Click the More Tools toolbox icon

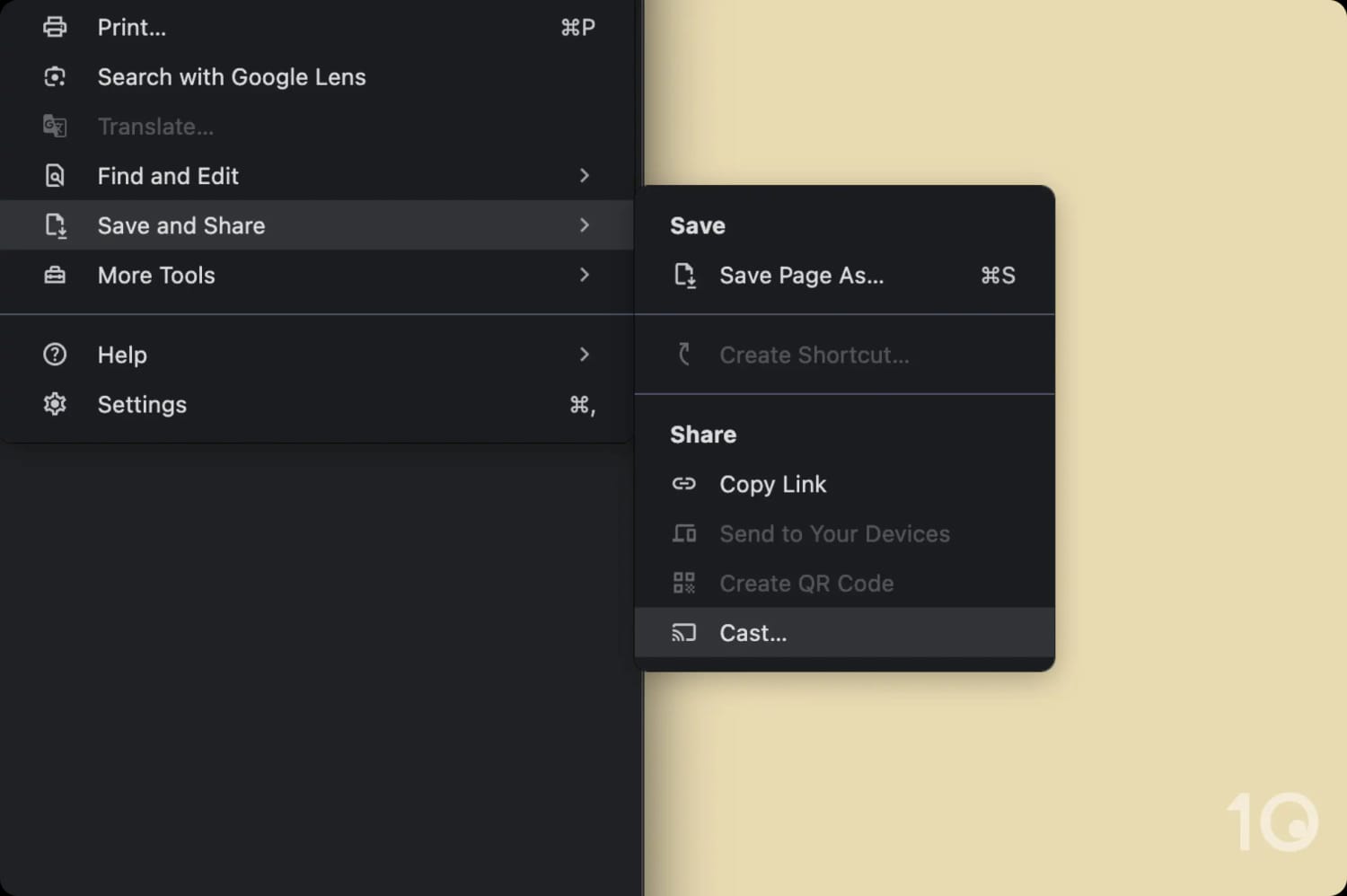(x=55, y=275)
